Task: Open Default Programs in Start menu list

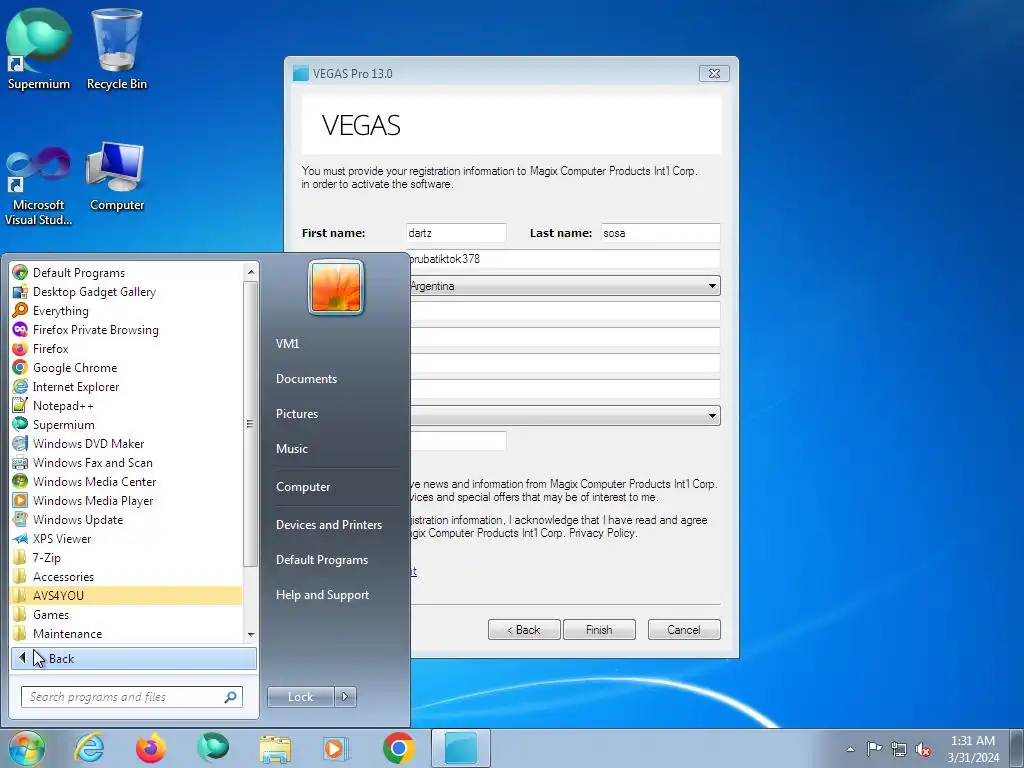Action: (x=127, y=273)
